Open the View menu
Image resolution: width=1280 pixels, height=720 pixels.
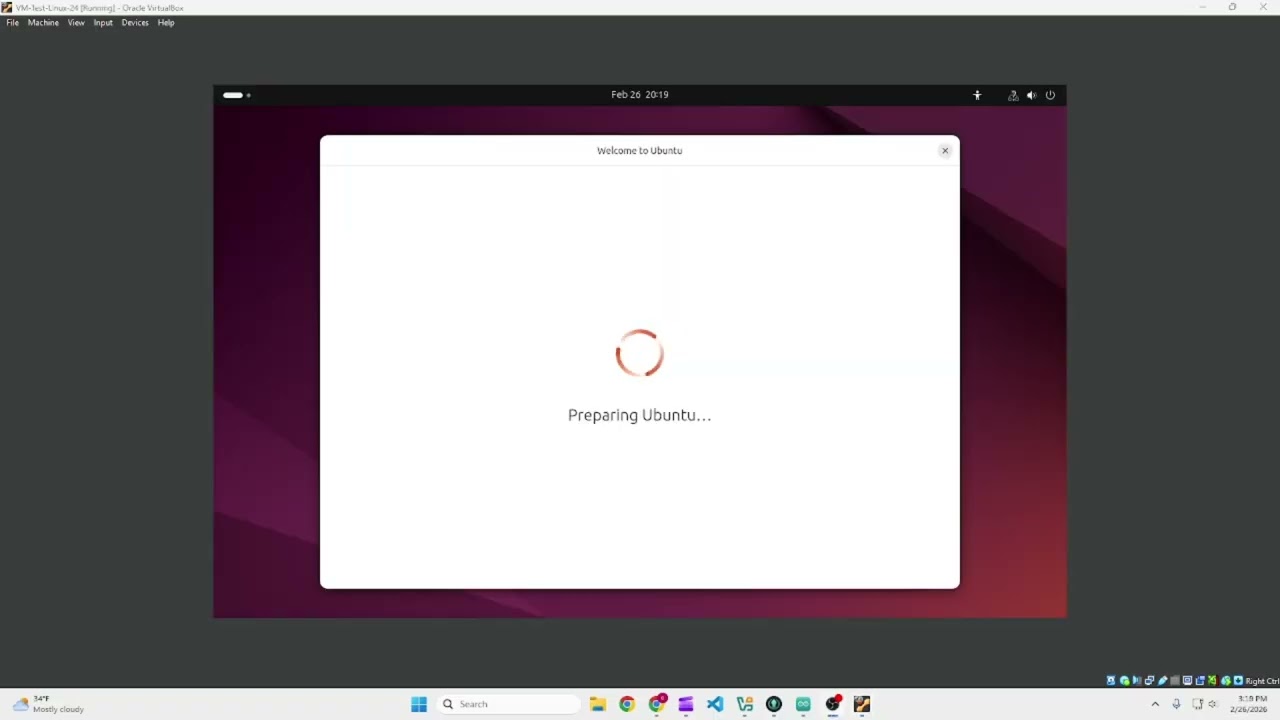point(76,22)
